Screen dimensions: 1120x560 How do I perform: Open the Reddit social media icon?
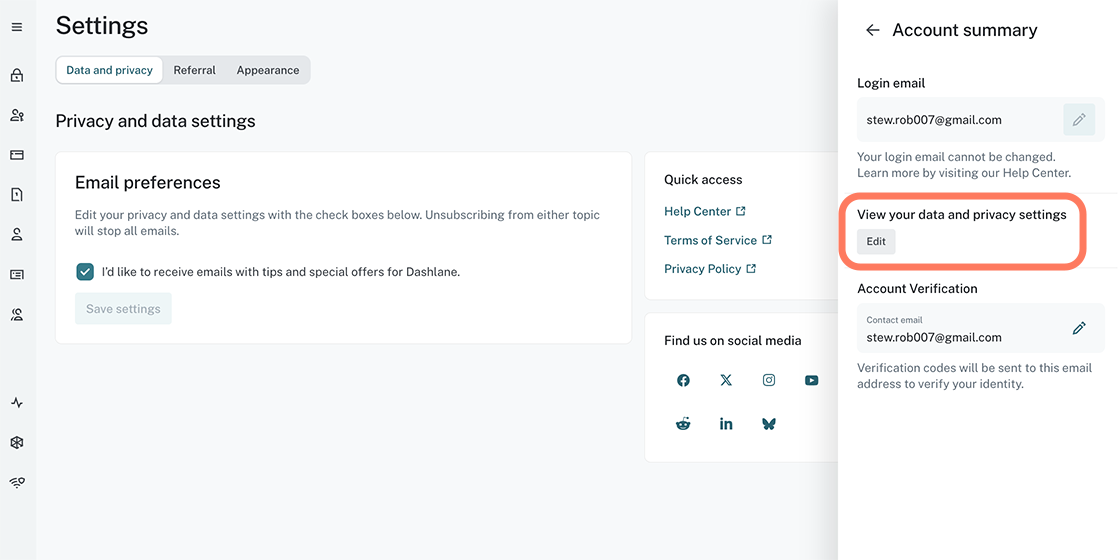[x=683, y=424]
